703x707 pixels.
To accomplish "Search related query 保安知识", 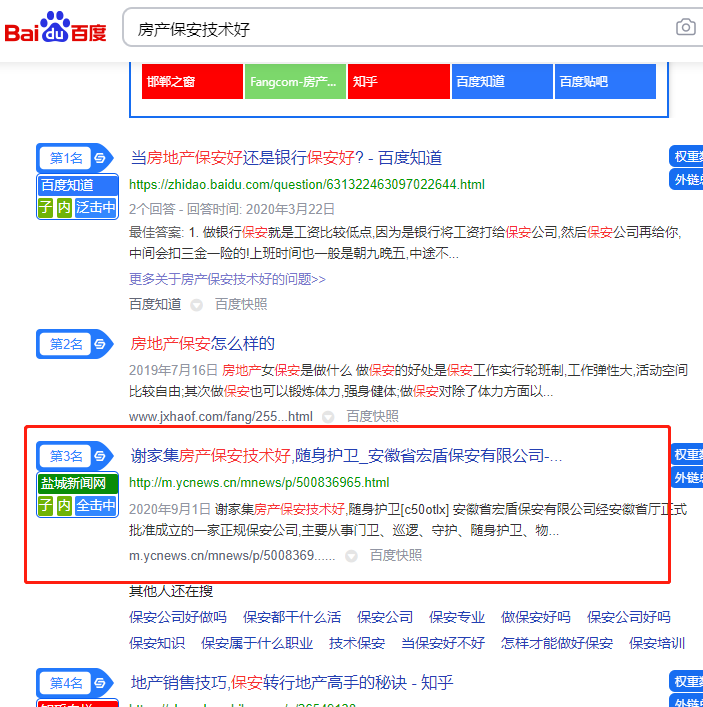I will [157, 643].
